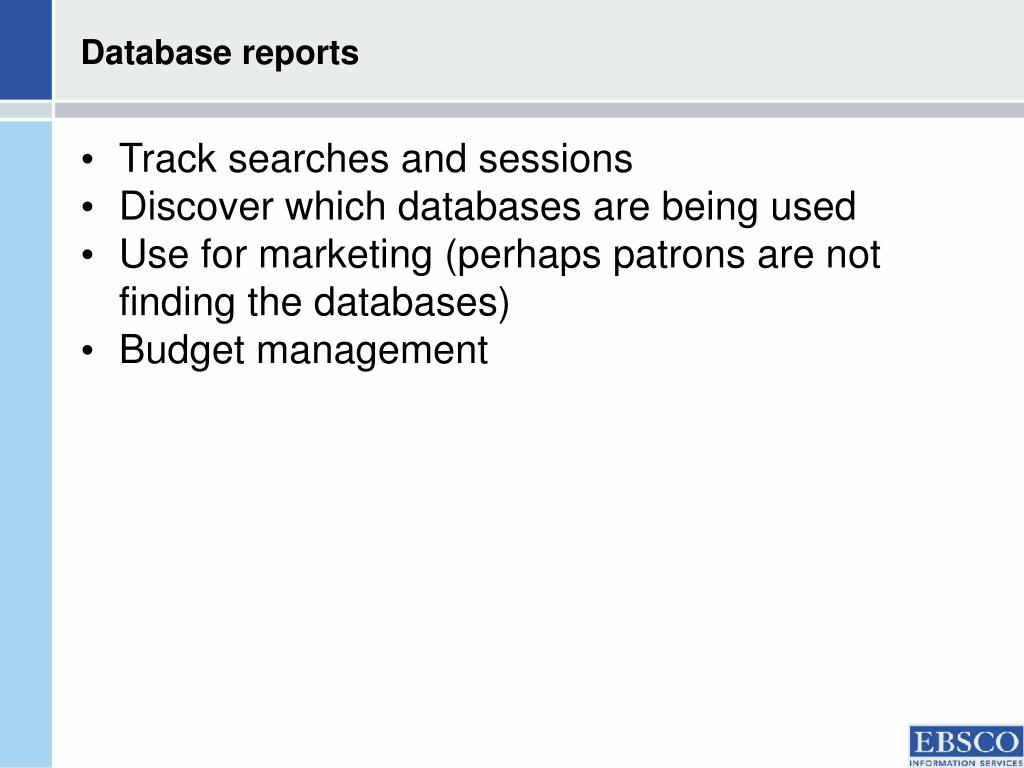The height and width of the screenshot is (768, 1024).
Task: Click the gray divider bar below title
Action: click(x=539, y=110)
